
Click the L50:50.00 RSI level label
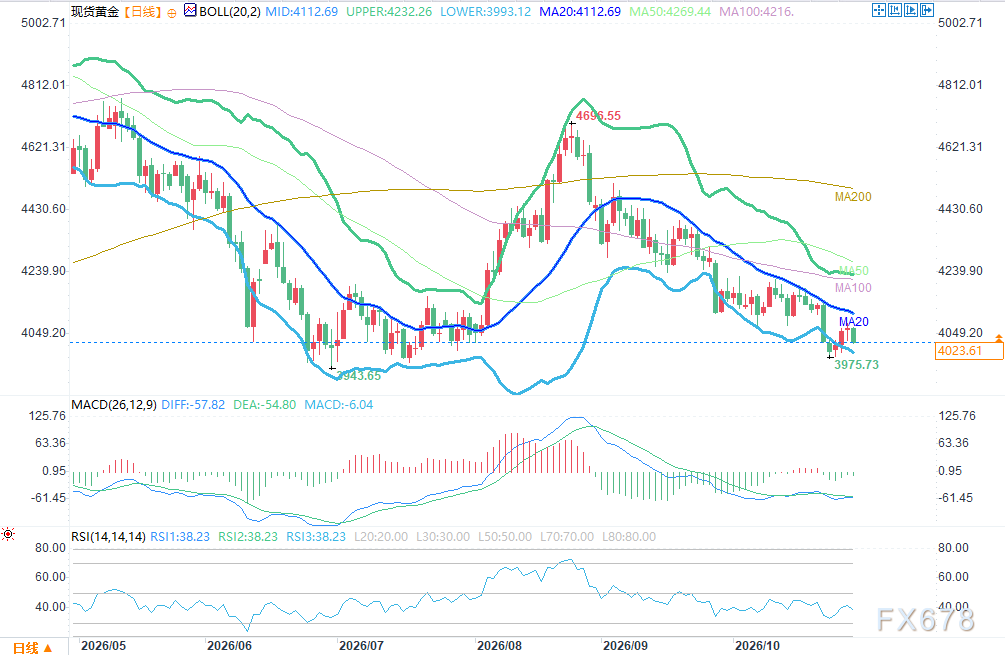click(x=505, y=537)
